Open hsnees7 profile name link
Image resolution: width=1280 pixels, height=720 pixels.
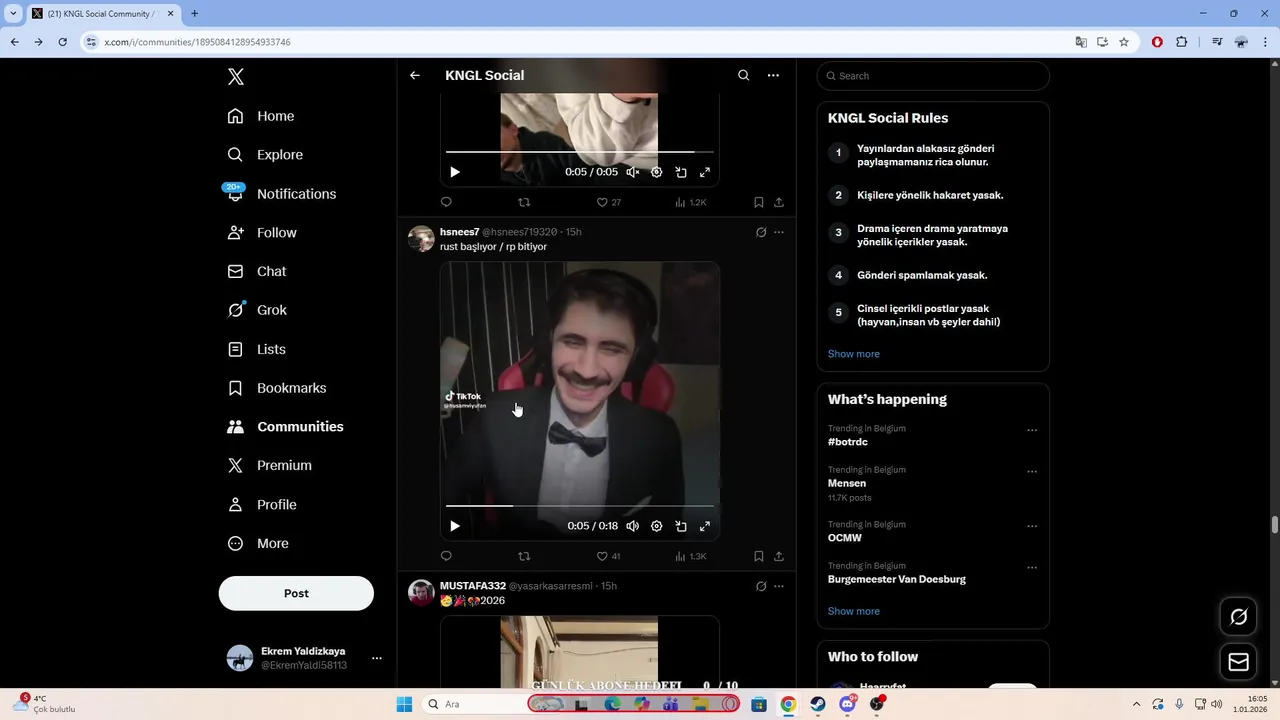coord(459,232)
